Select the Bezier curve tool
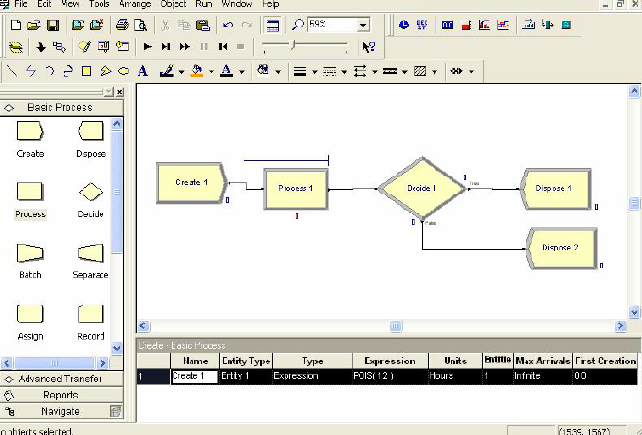This screenshot has width=642, height=435. (x=68, y=71)
